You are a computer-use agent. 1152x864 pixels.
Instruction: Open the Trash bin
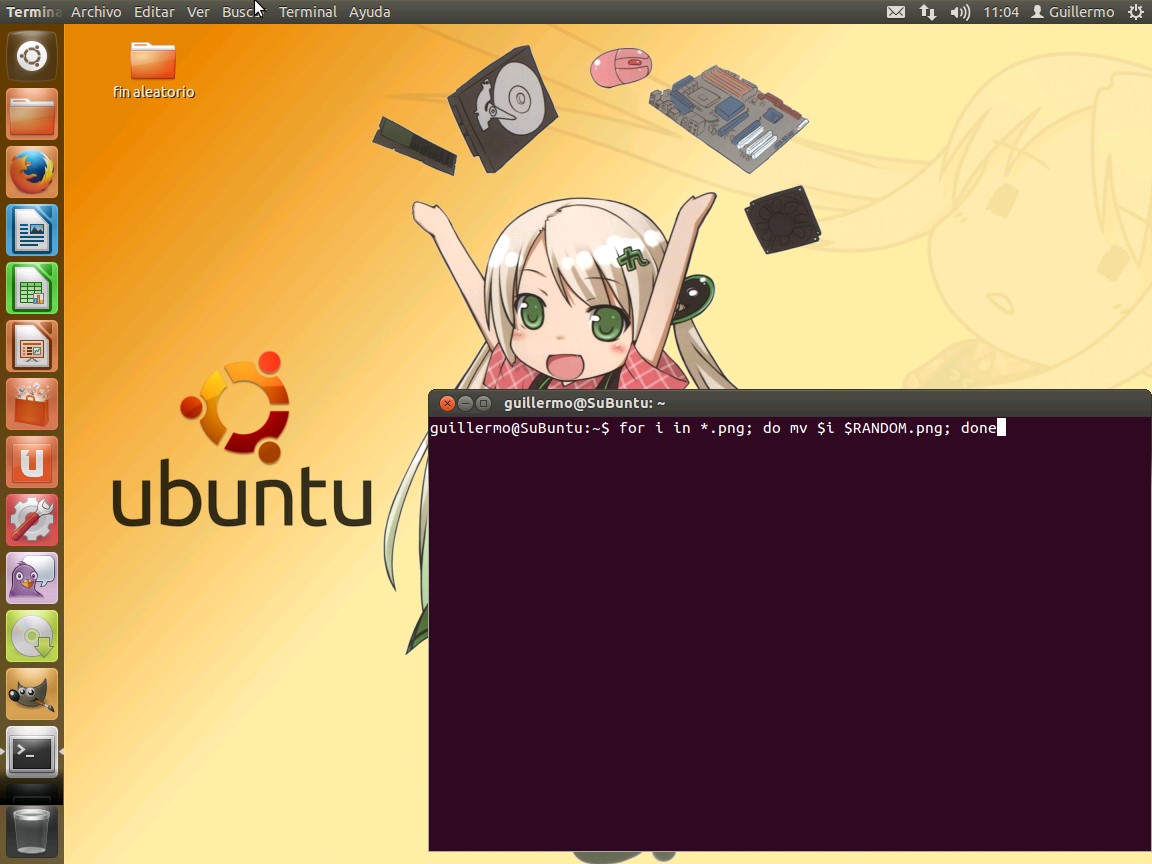32,831
